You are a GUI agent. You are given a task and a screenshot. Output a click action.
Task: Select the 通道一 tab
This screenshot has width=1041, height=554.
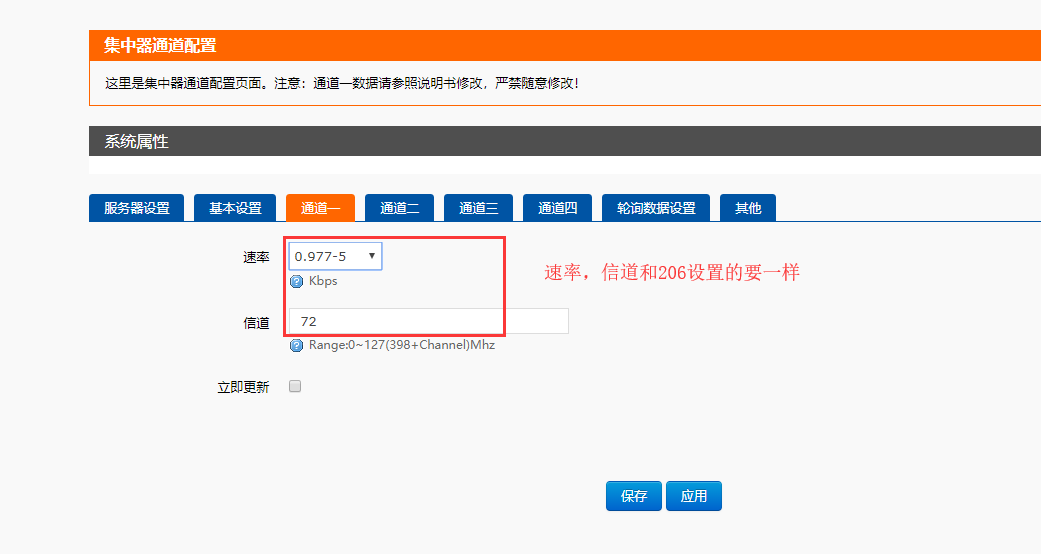(x=320, y=208)
